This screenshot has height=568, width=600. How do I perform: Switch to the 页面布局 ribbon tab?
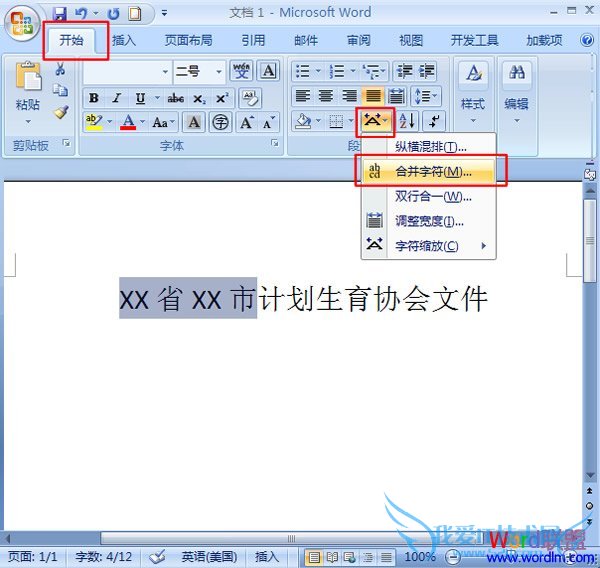click(188, 41)
